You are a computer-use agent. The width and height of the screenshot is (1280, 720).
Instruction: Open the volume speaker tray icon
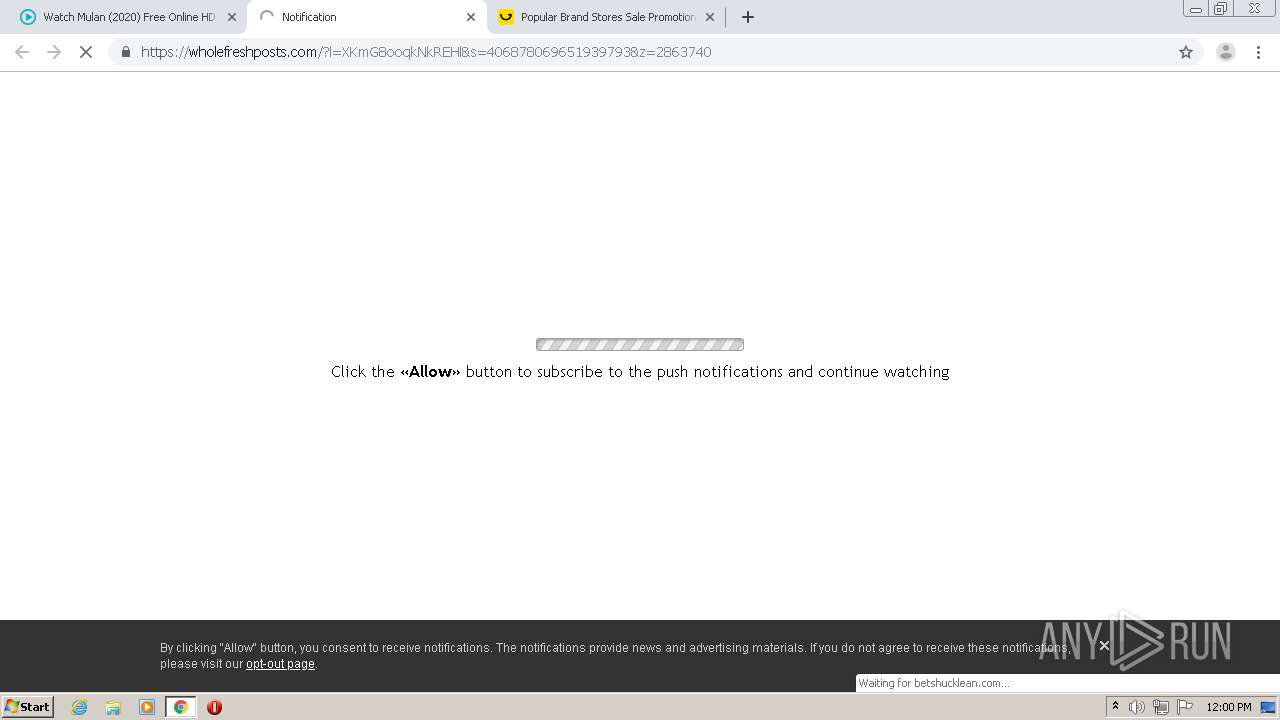coord(1137,707)
